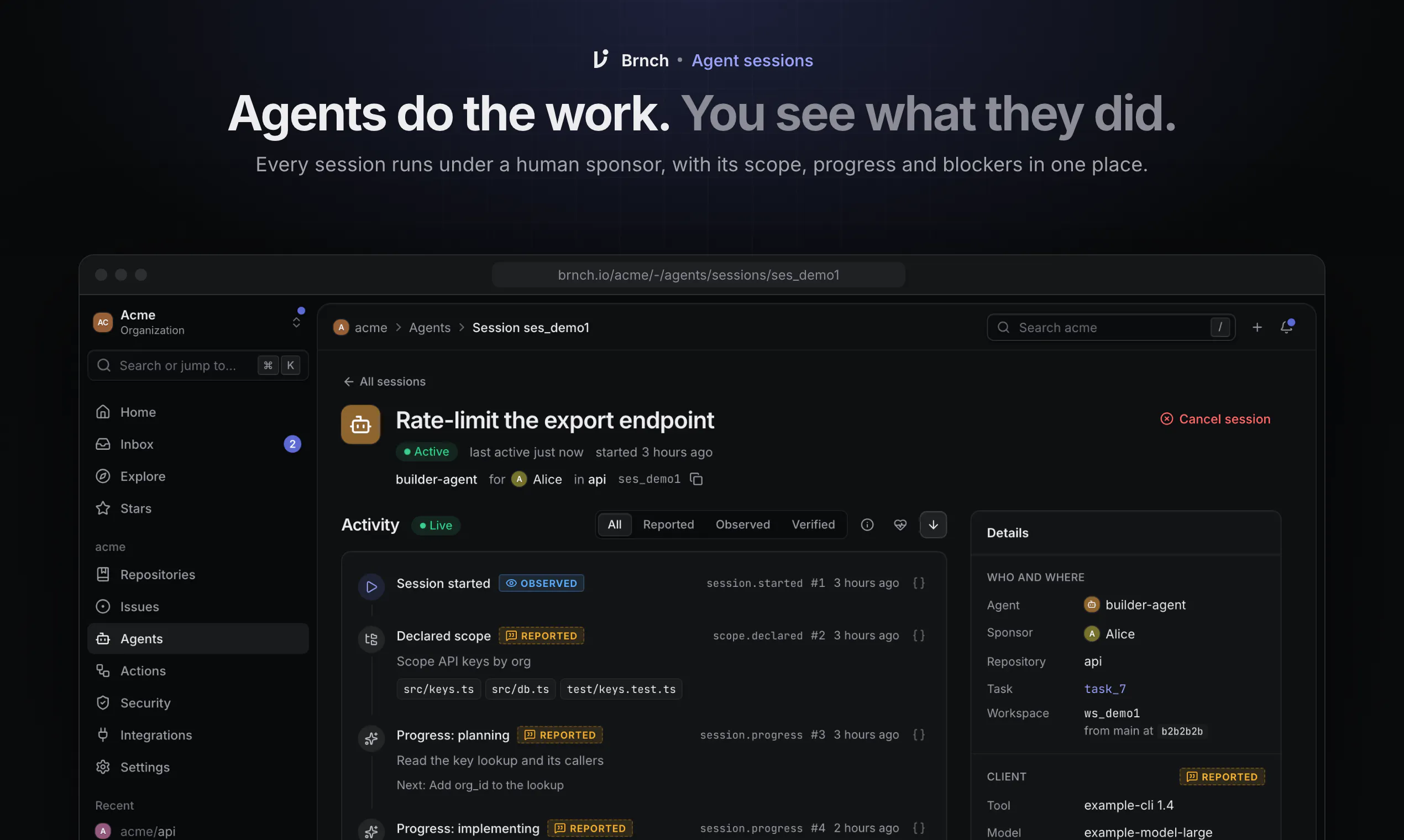
Task: Open Issues in the sidebar
Action: [x=197, y=606]
